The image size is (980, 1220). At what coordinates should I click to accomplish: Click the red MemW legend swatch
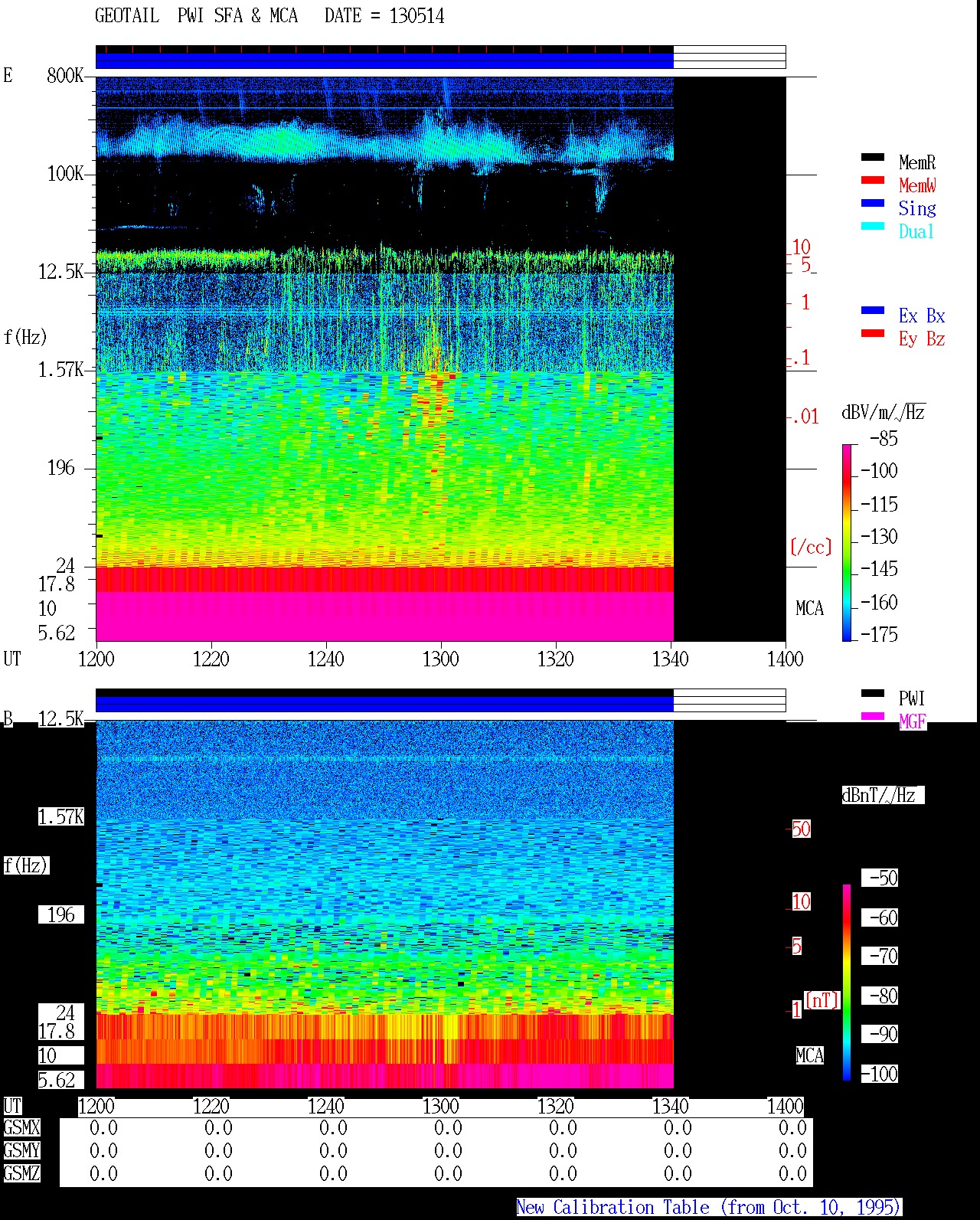873,181
